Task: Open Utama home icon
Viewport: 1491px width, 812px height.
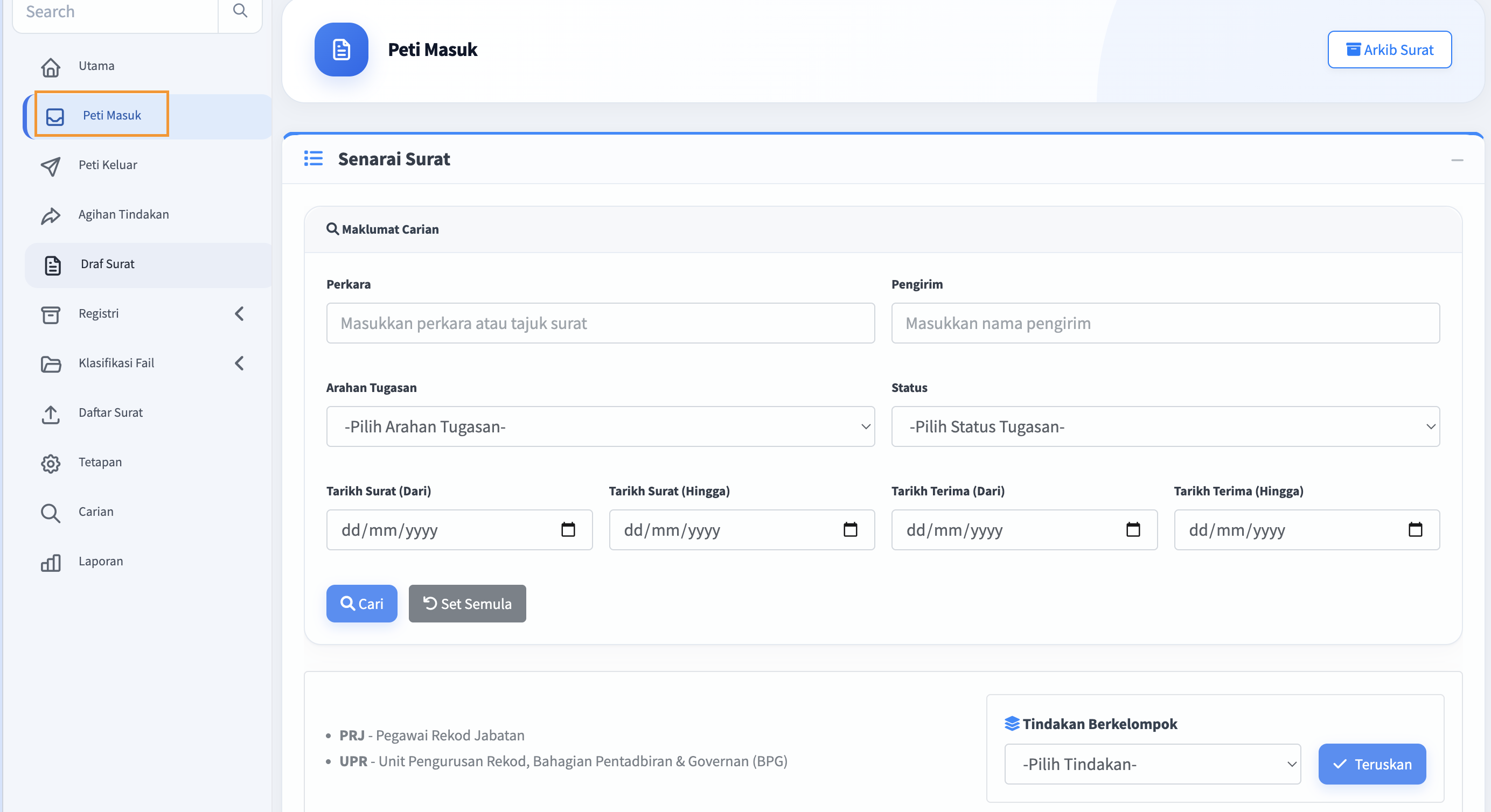Action: 51,67
